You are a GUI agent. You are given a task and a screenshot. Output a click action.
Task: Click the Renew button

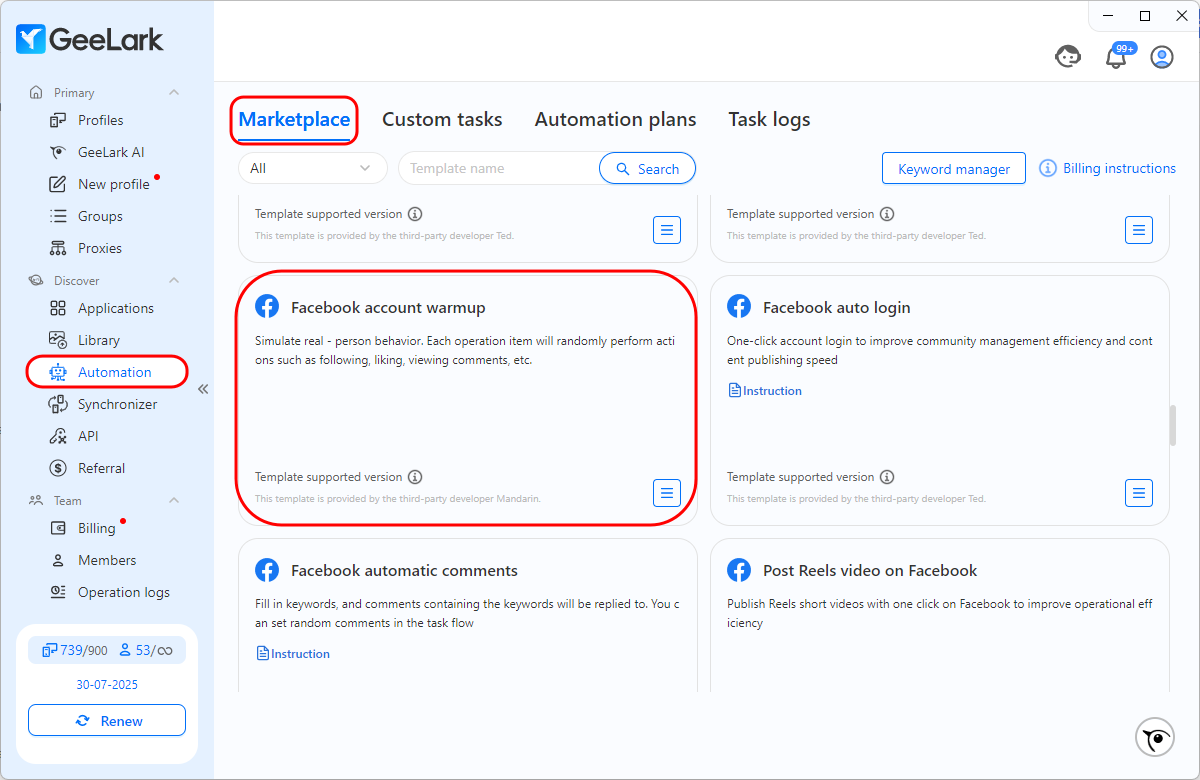[107, 721]
